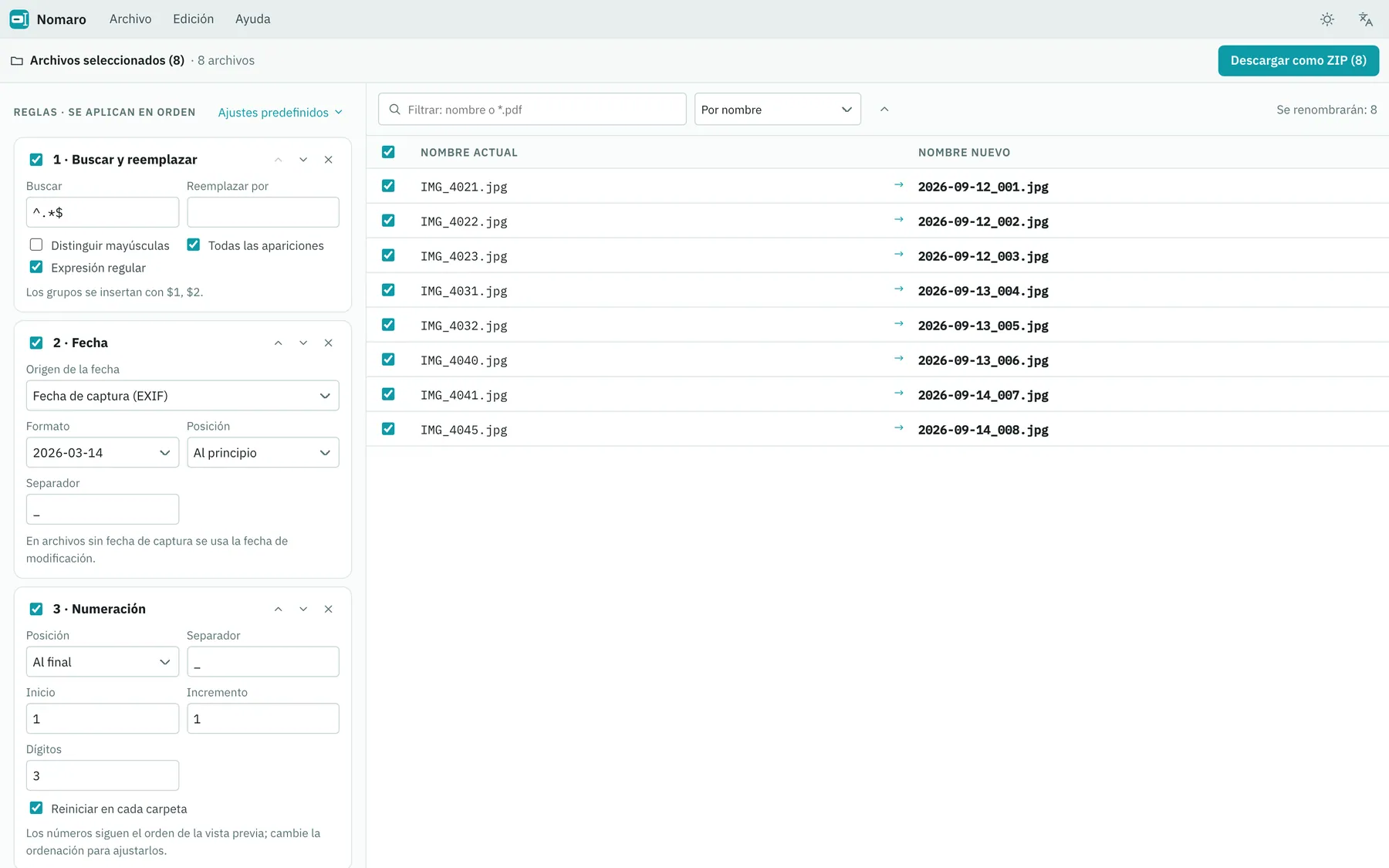The width and height of the screenshot is (1389, 868).
Task: Toggle ascending sort direction arrow
Action: [884, 110]
